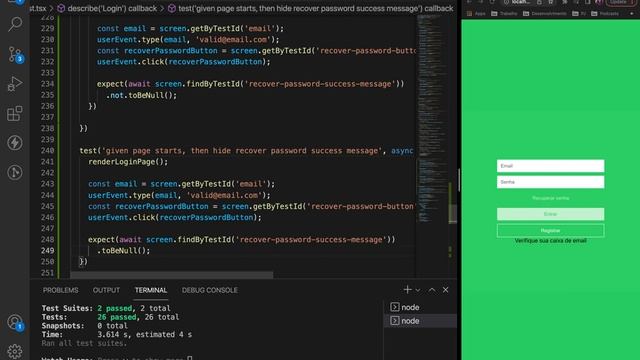Click the circular git graph activity icon
640x360 pixels.
[15, 172]
